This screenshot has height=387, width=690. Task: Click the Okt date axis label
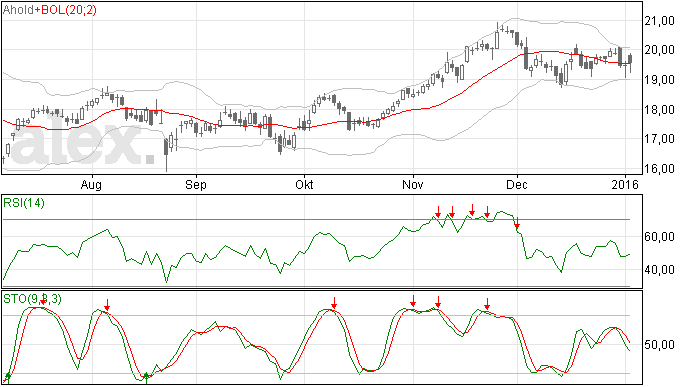tap(304, 184)
